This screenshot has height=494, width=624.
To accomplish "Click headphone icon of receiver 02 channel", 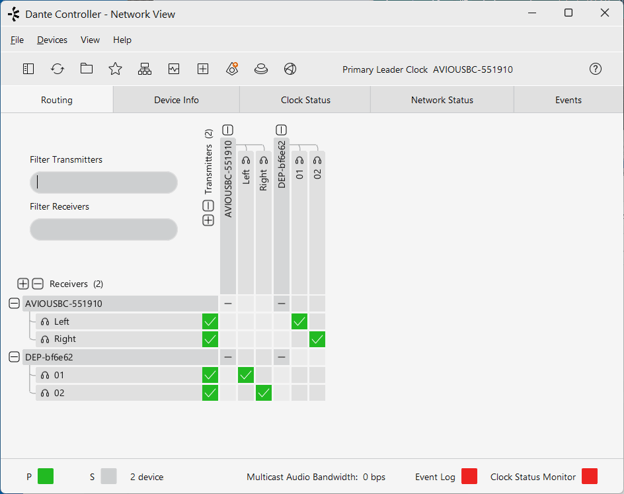I will click(45, 393).
